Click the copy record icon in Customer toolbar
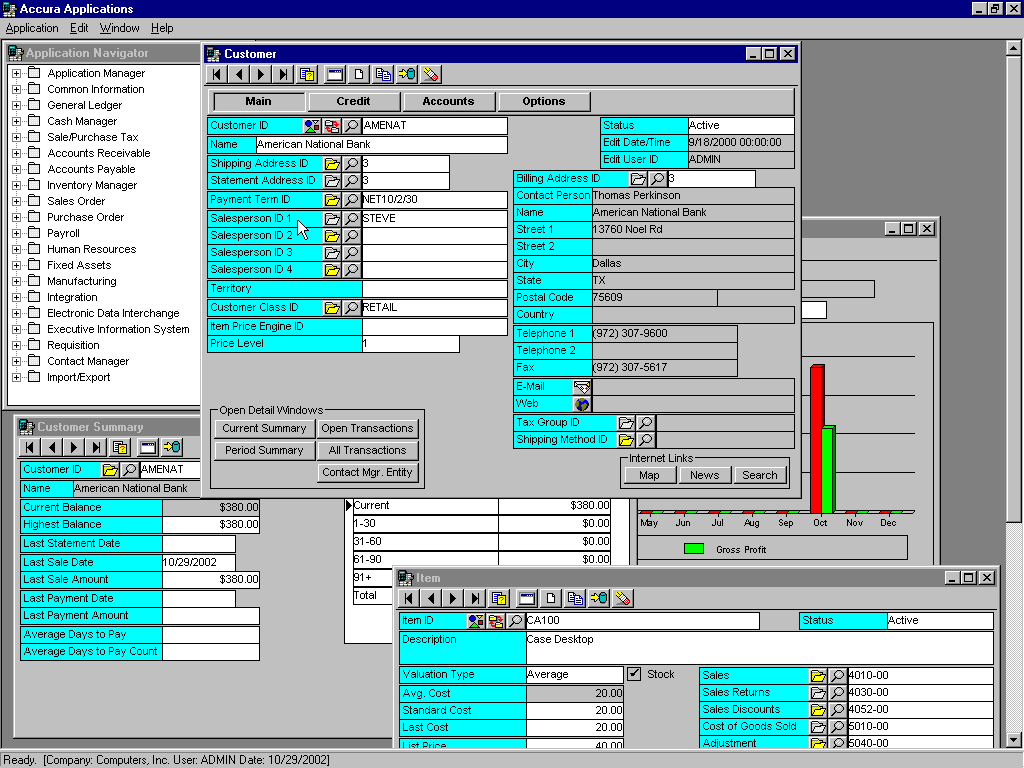The width and height of the screenshot is (1024, 768). (385, 74)
